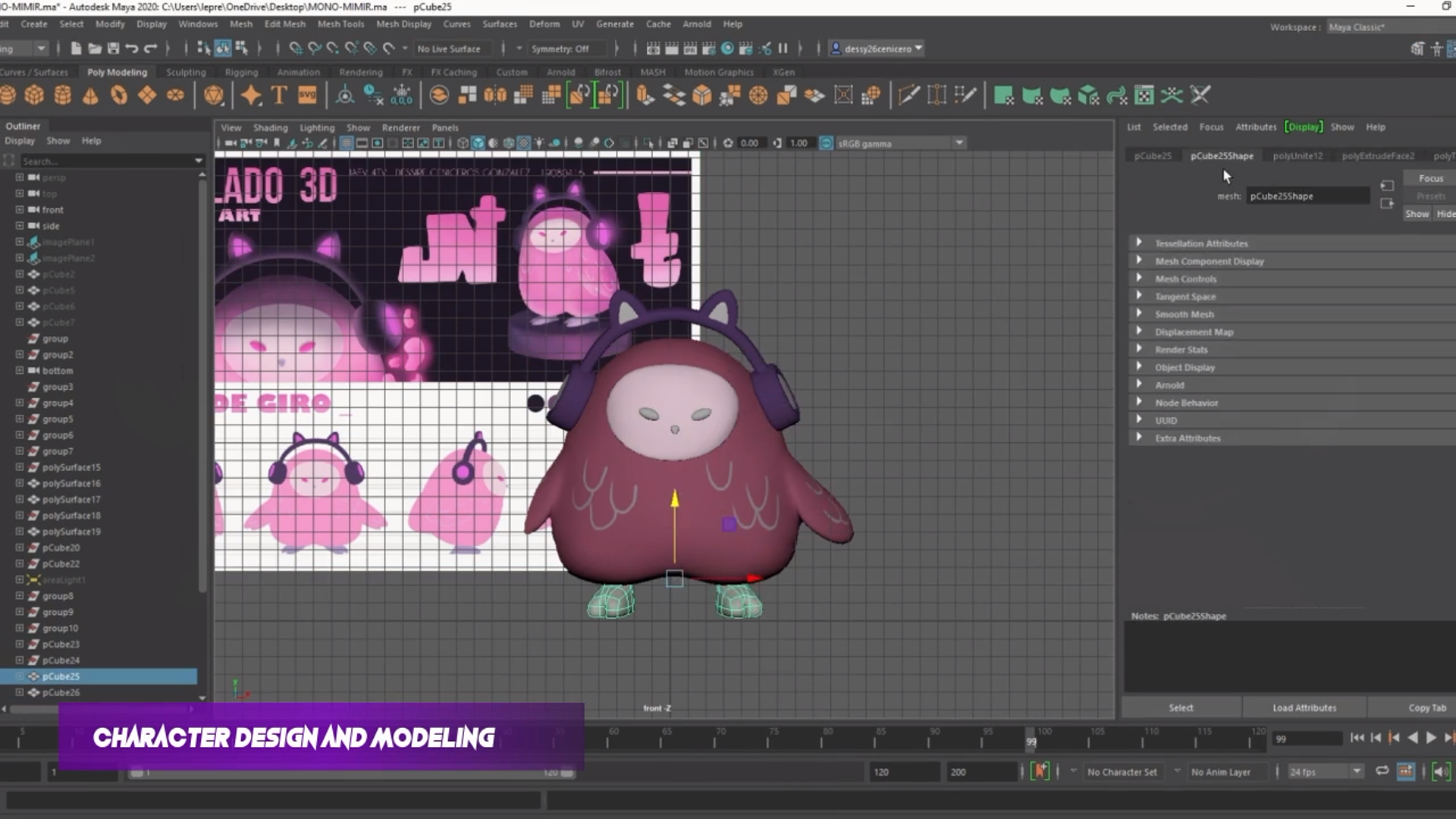Click the time slider marker at frame 99
Screen dimensions: 1456x819
tap(1031, 739)
